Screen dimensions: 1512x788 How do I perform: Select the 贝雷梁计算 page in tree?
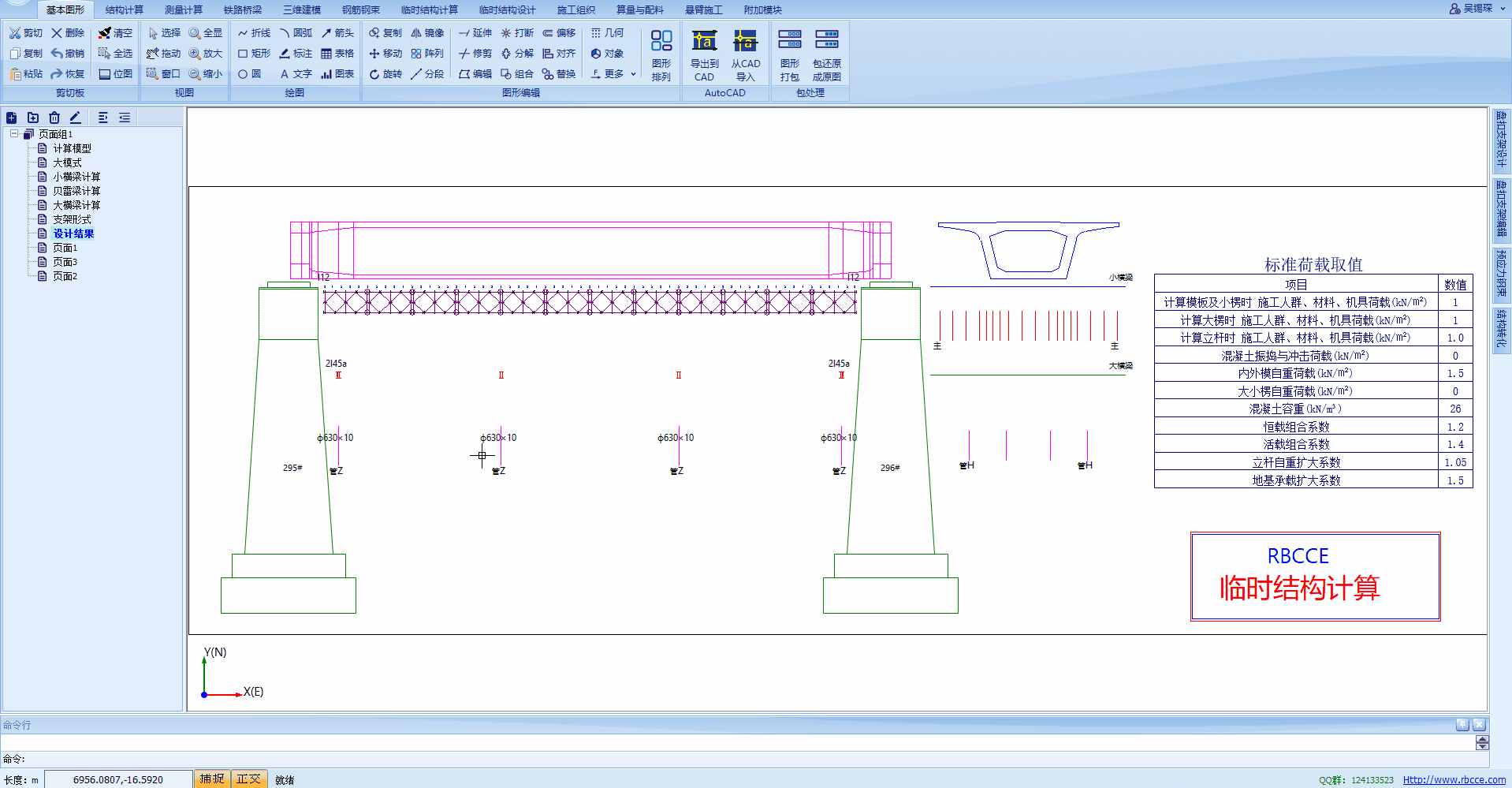(x=76, y=191)
